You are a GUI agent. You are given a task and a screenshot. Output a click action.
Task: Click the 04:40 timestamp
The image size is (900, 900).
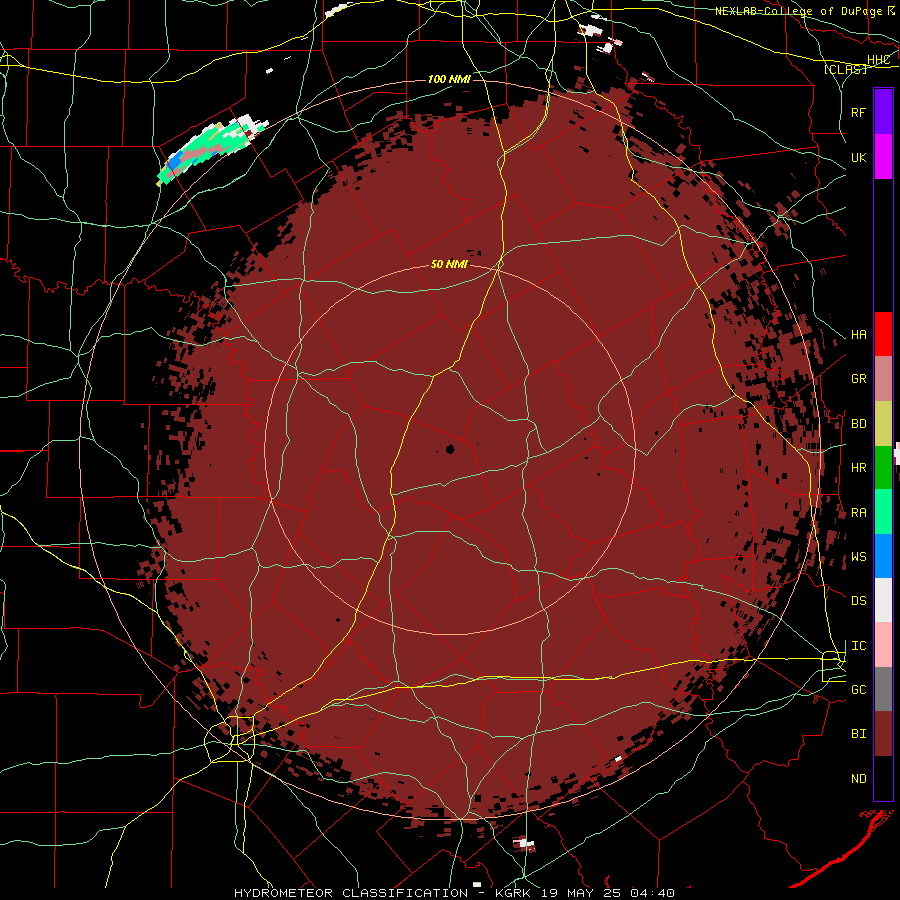(652, 893)
